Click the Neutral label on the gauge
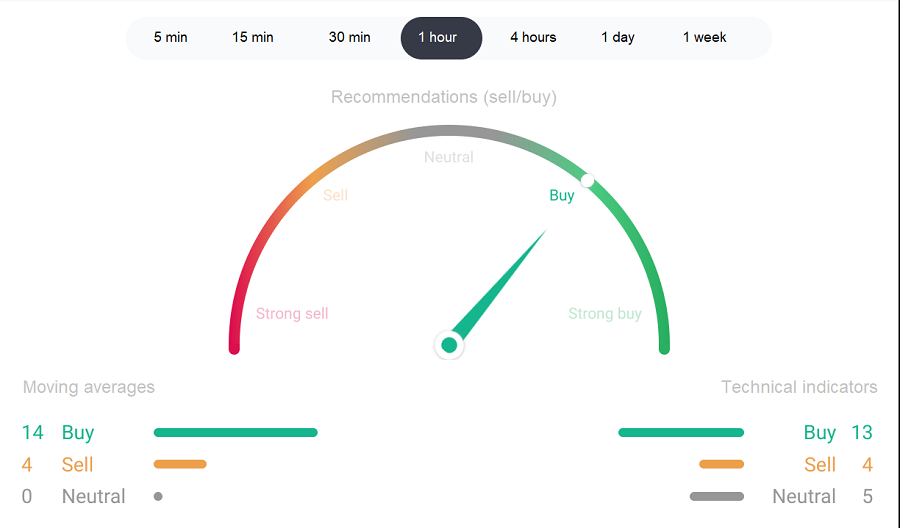 449,157
